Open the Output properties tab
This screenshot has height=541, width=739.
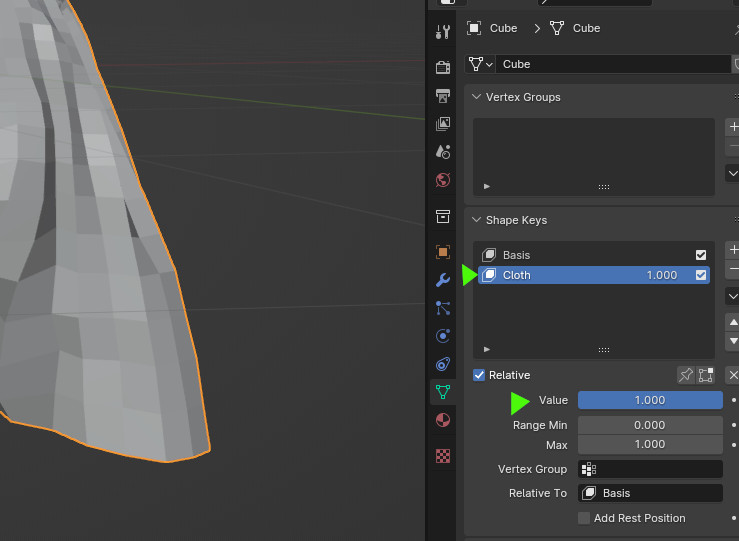click(443, 96)
